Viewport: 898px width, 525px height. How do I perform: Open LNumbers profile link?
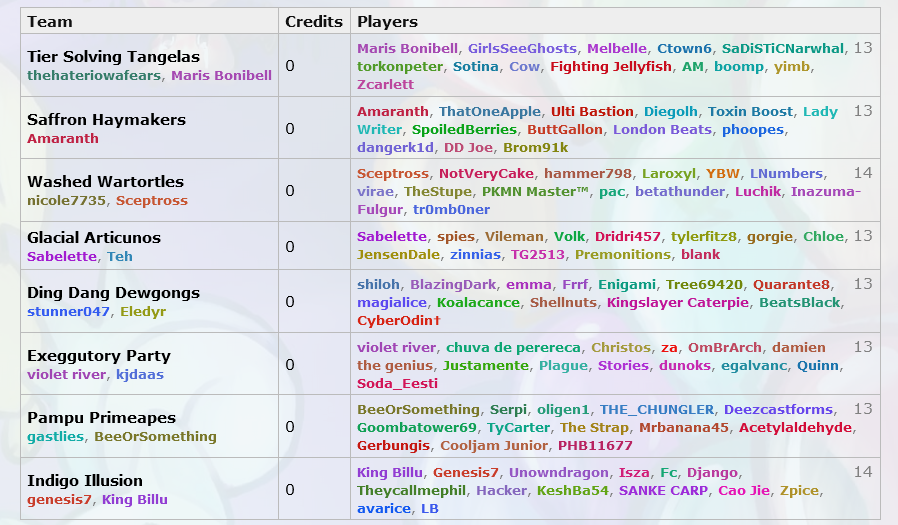click(x=786, y=173)
